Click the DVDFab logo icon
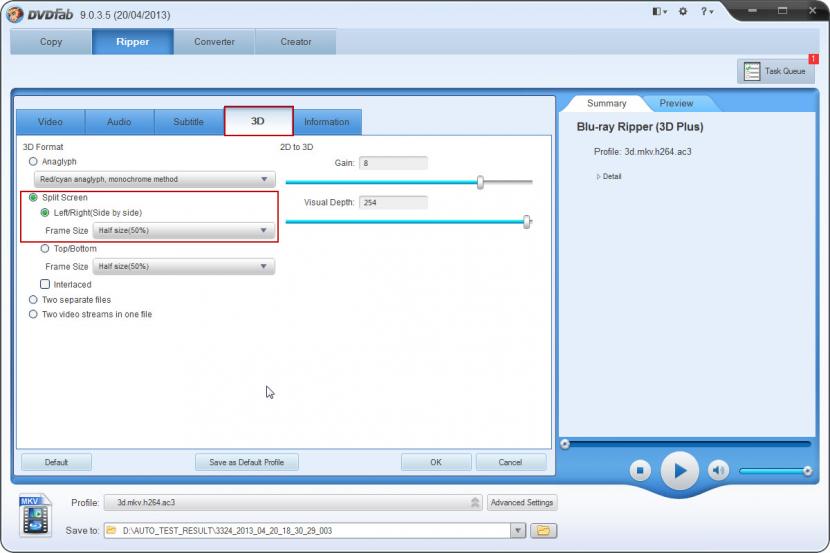This screenshot has height=553, width=830. click(x=15, y=14)
